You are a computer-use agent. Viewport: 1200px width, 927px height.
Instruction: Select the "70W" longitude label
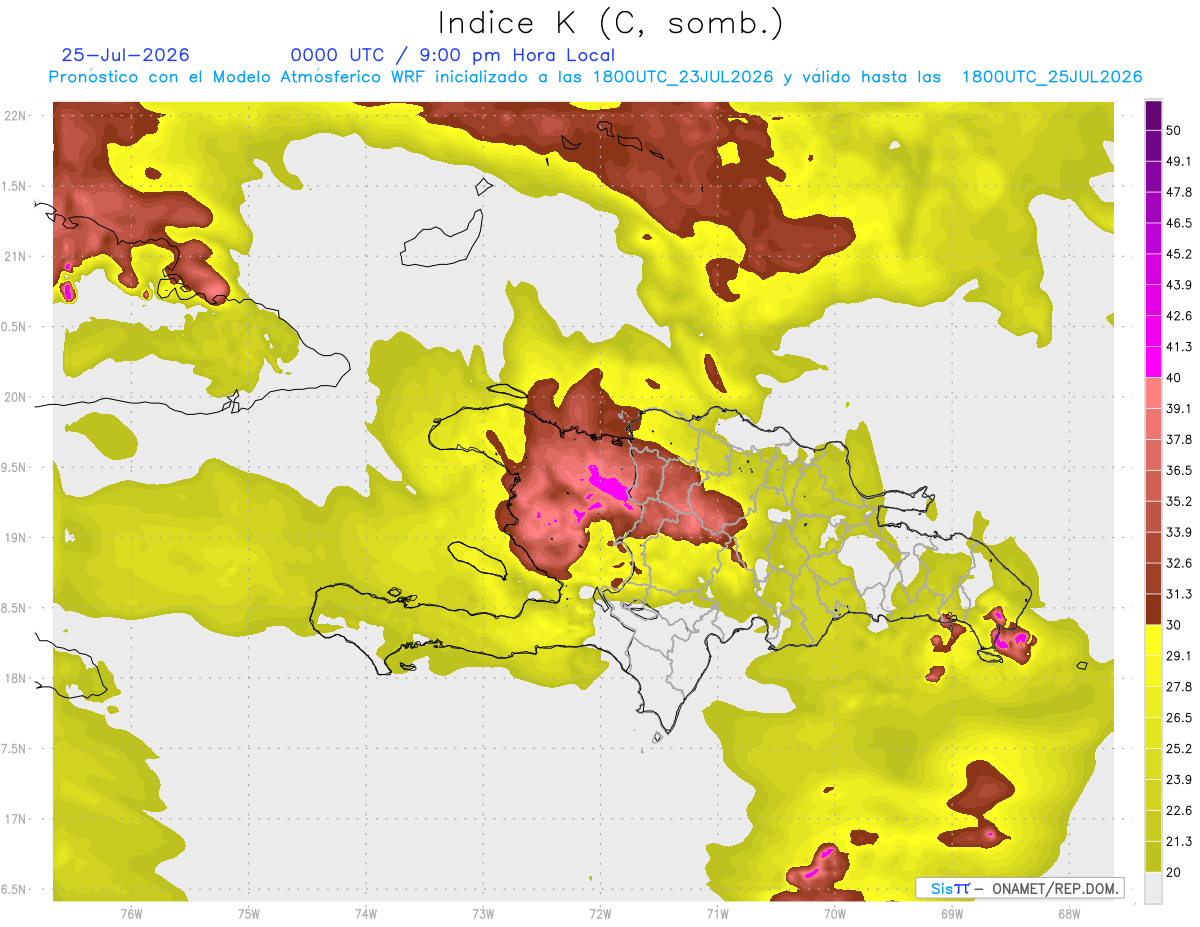[834, 913]
